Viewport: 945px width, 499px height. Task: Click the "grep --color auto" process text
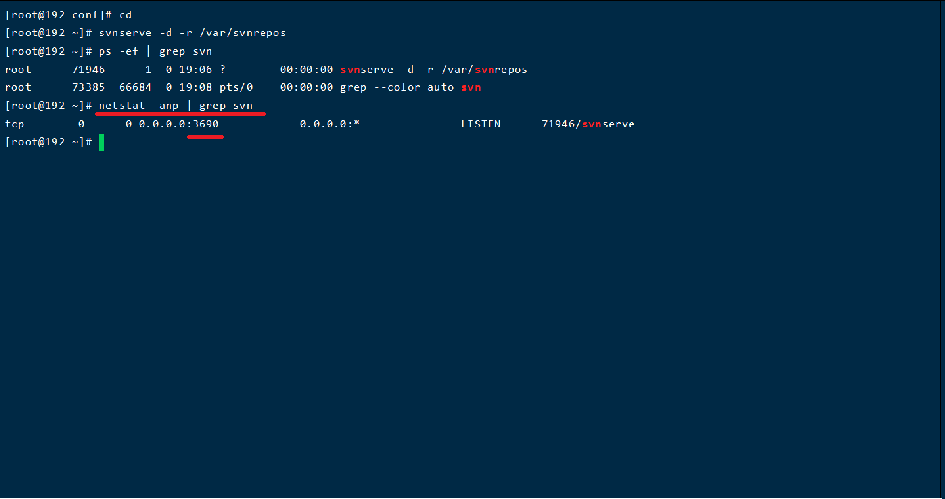[397, 87]
